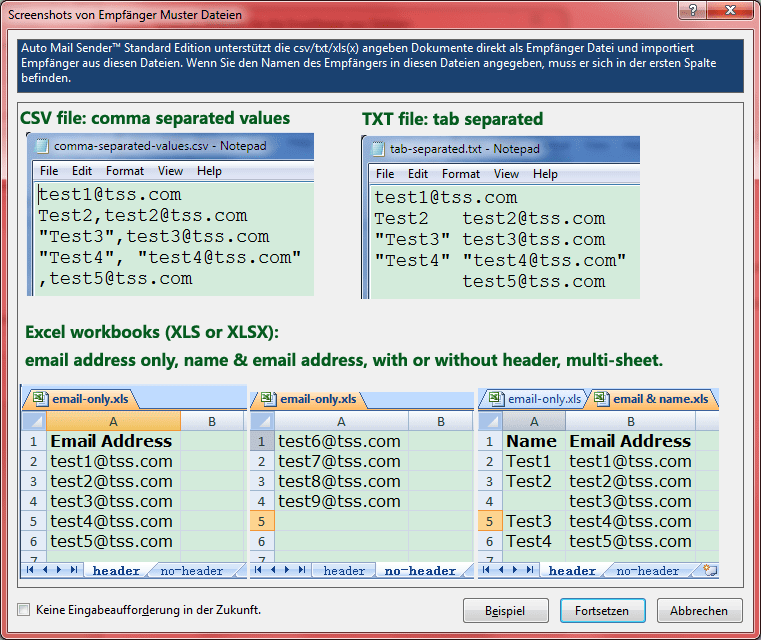Image resolution: width=761 pixels, height=640 pixels.
Task: Click TXT file: tab separated heading
Action: pos(452,119)
